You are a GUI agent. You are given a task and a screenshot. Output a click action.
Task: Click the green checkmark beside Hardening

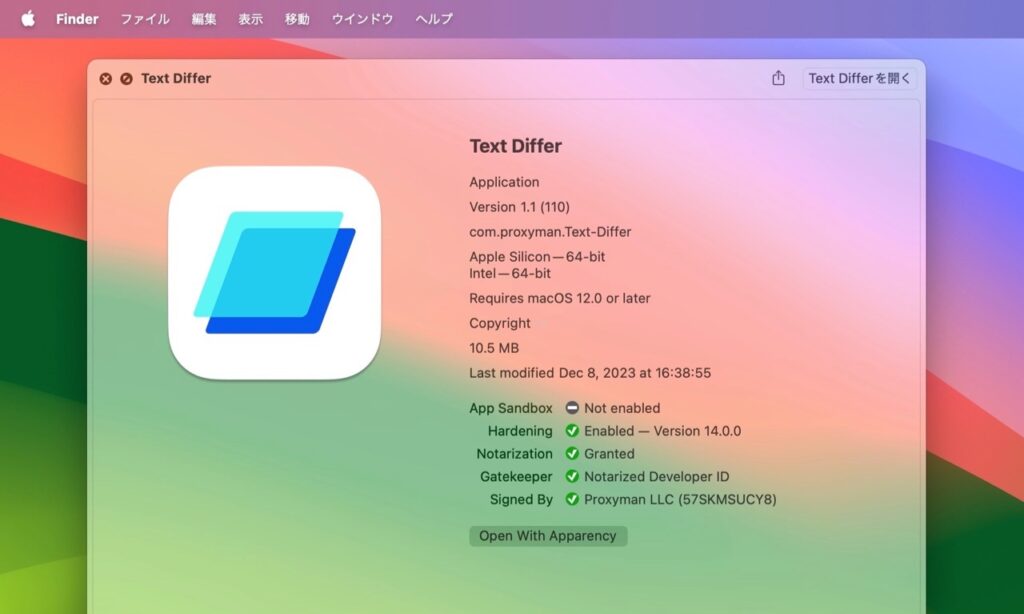[572, 431]
